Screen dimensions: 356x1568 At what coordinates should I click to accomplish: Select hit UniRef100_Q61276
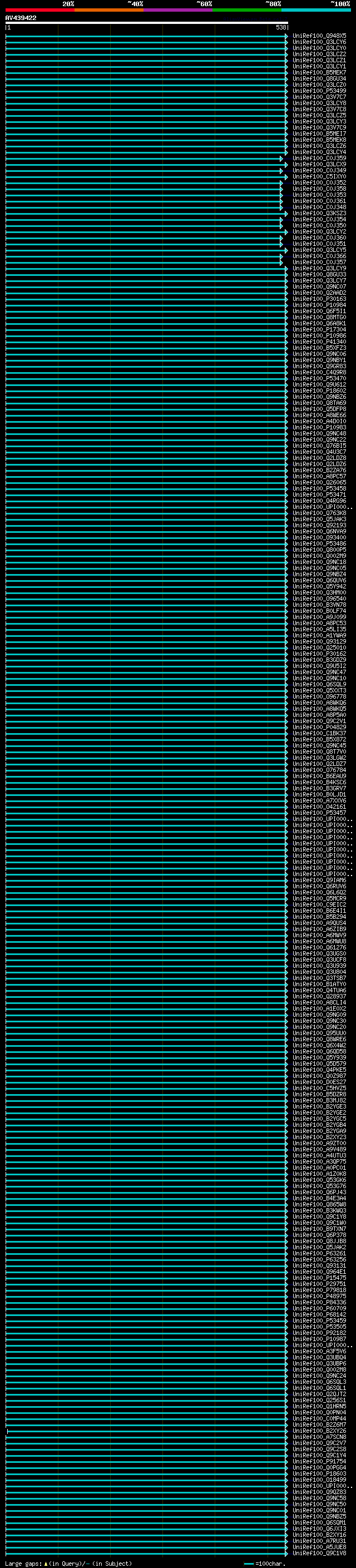coord(319,947)
